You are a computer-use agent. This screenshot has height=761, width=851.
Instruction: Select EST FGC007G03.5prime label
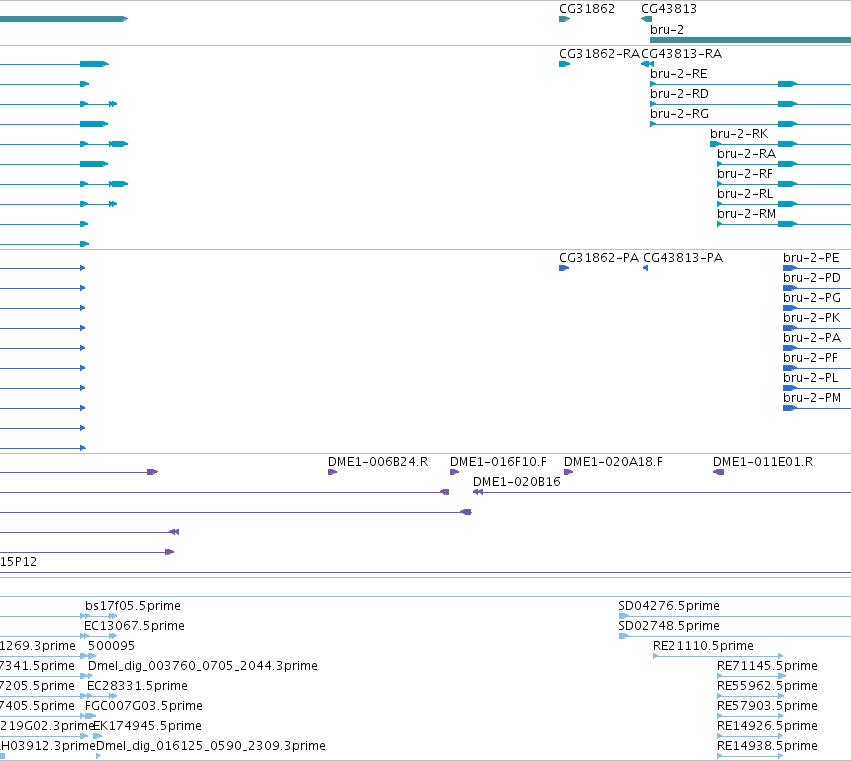click(144, 706)
